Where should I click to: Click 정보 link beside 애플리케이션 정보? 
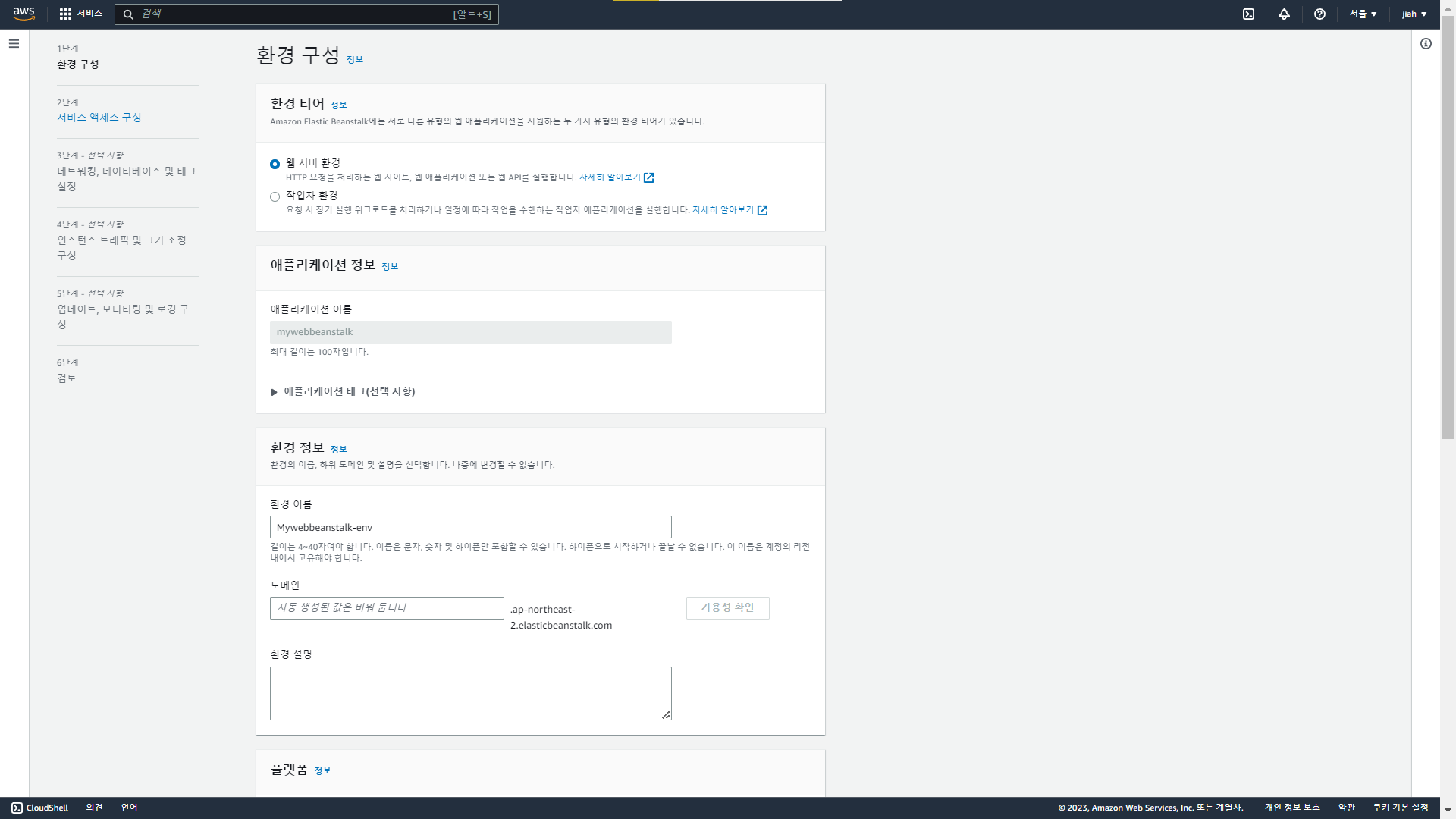(x=390, y=266)
